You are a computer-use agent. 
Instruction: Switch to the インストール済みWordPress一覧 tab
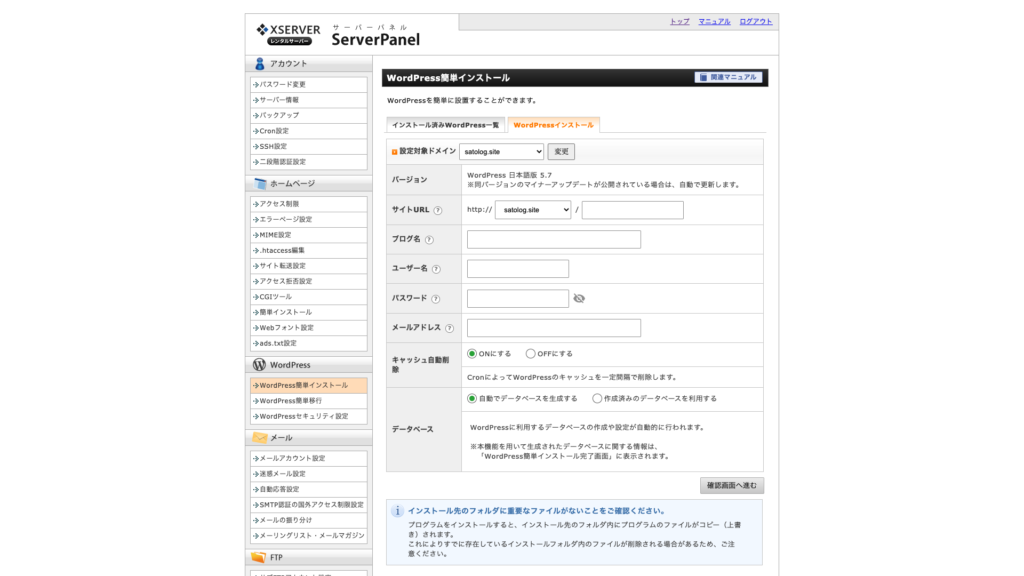445,125
